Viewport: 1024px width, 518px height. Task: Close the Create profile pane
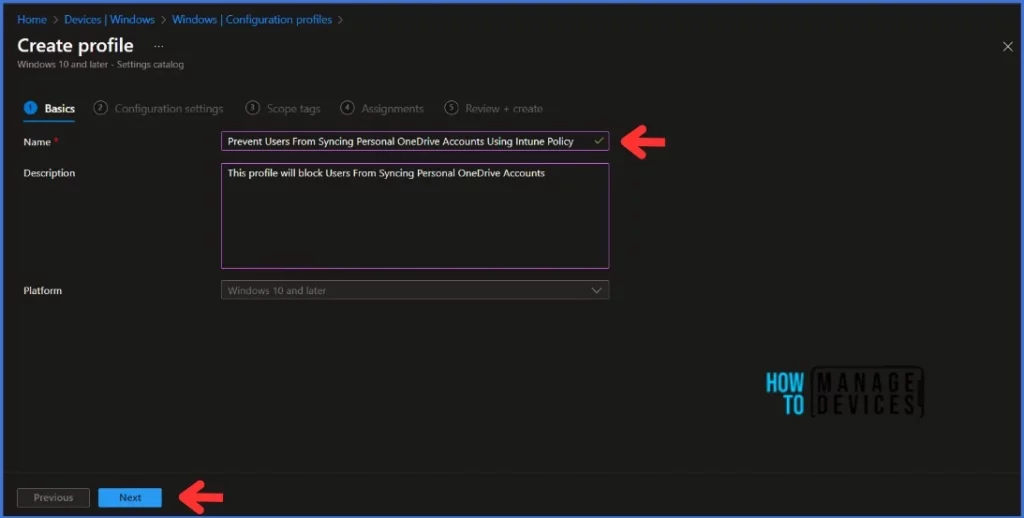[x=1008, y=46]
